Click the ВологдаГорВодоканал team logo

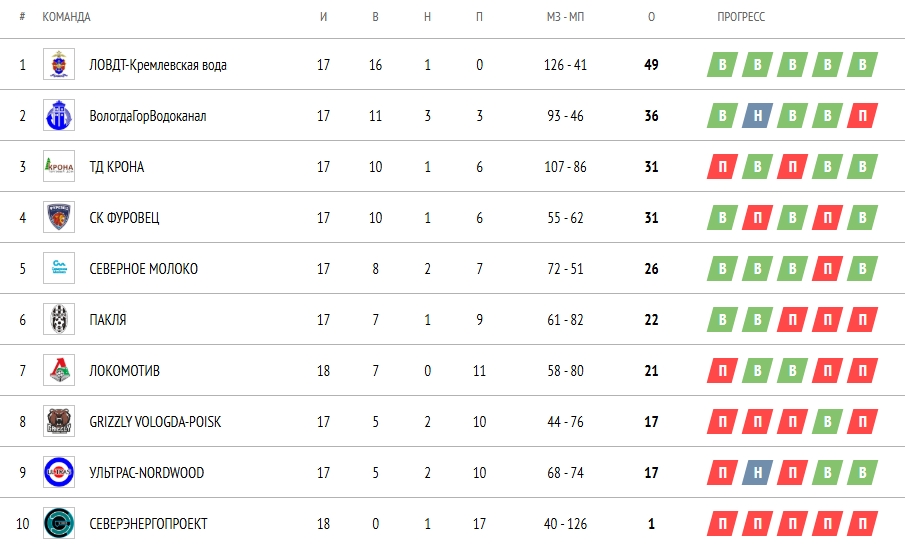coord(58,116)
